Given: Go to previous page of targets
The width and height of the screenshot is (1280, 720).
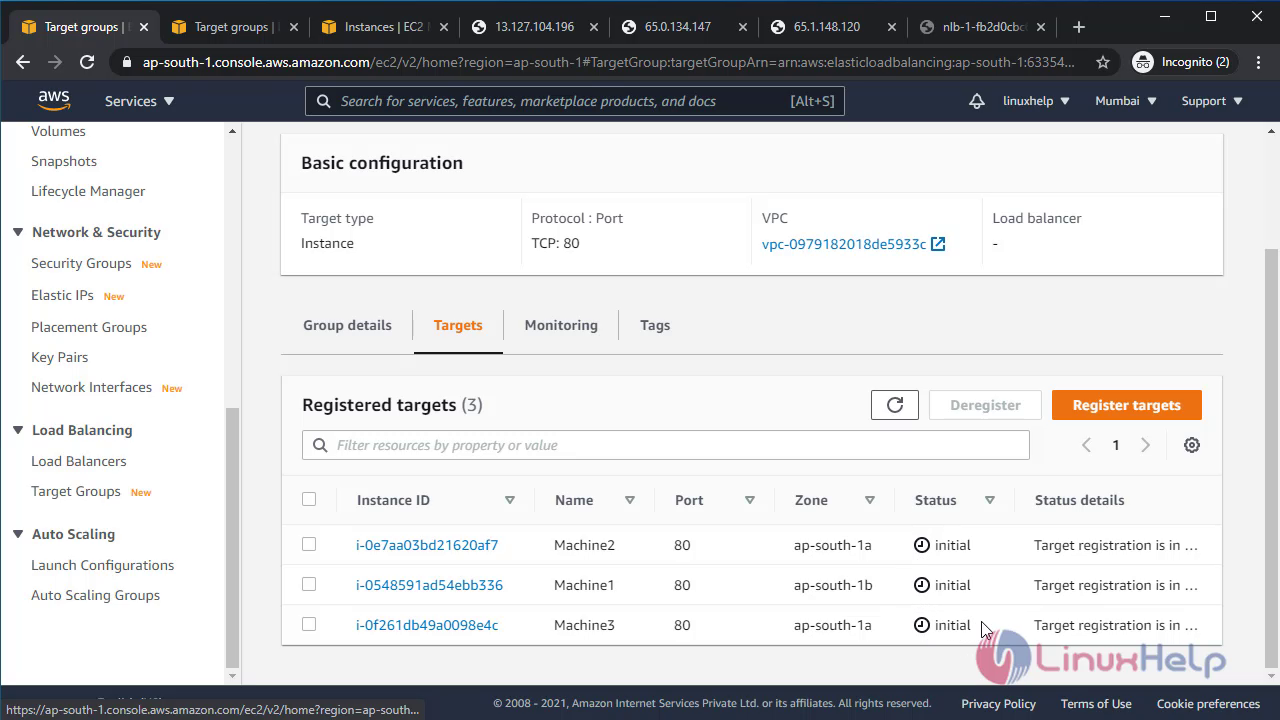Looking at the screenshot, I should coord(1086,445).
